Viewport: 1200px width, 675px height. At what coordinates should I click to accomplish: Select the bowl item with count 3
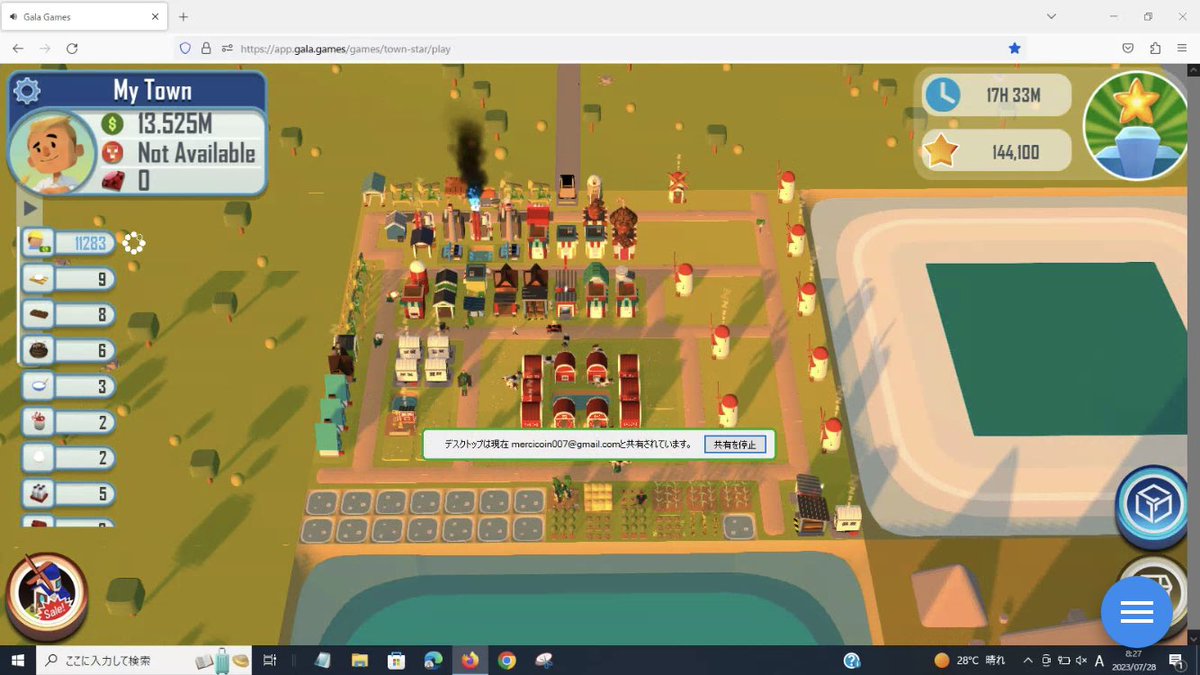point(69,386)
